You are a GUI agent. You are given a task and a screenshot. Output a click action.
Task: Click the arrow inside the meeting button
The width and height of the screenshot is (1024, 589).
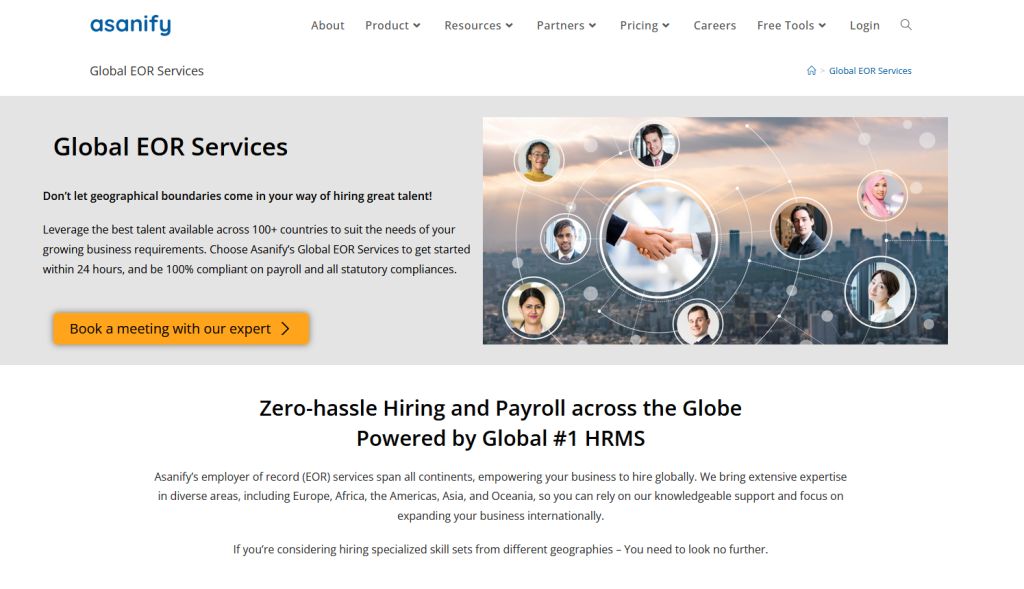tap(285, 328)
